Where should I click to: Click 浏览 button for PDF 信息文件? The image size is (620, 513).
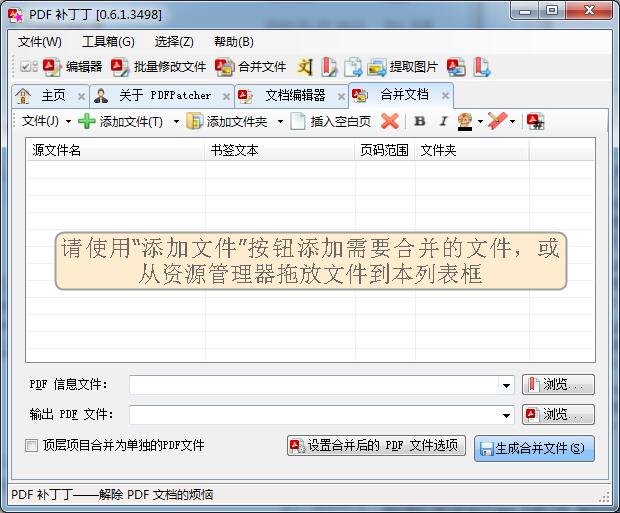(558, 384)
